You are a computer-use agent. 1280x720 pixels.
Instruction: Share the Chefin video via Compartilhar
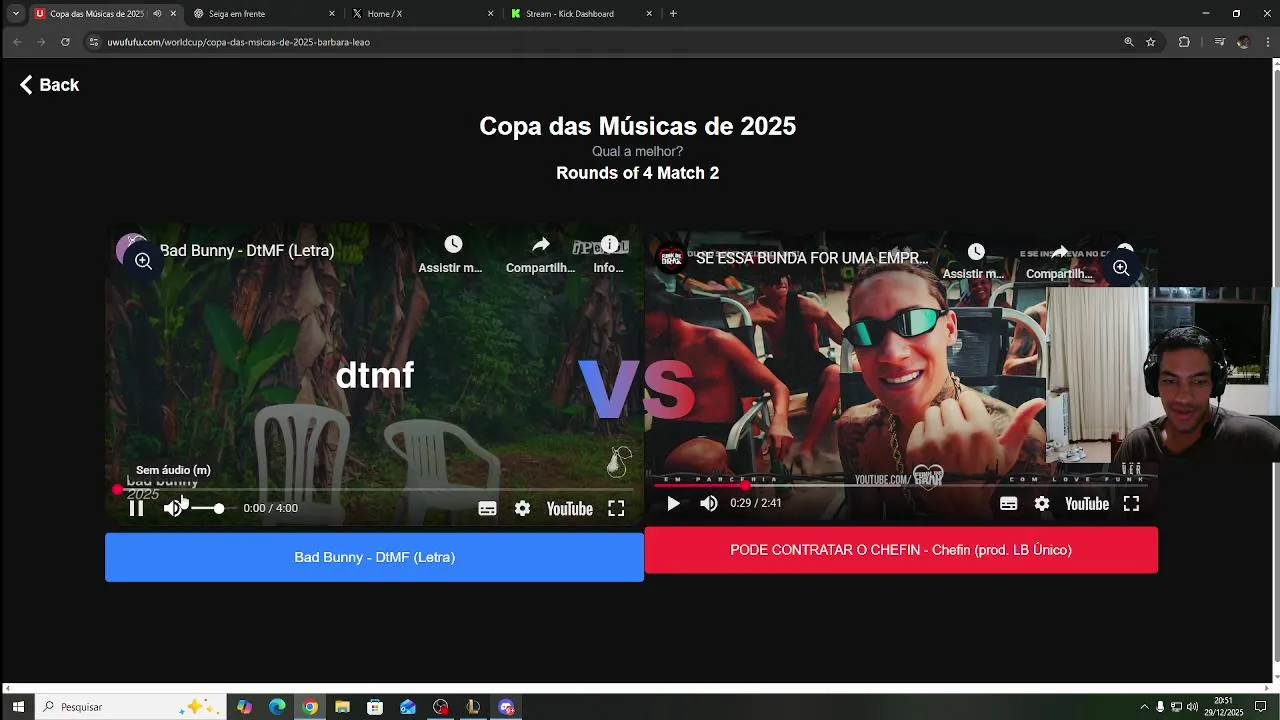(x=1059, y=262)
